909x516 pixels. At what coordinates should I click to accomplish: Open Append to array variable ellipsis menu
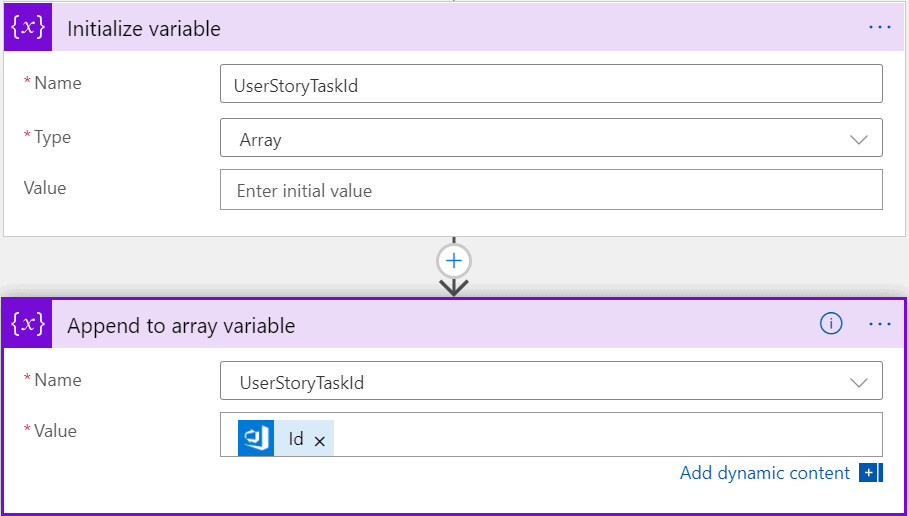[x=879, y=324]
